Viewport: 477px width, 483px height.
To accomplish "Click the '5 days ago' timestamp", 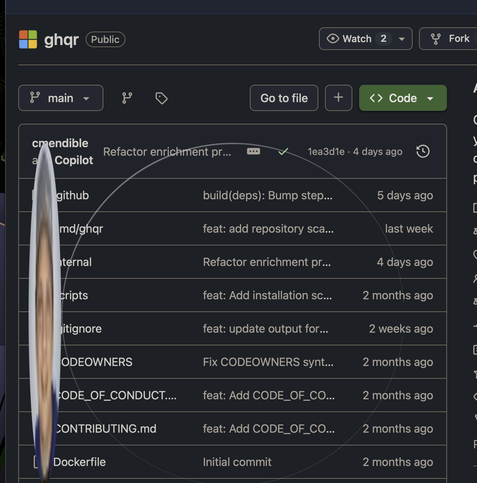I will [x=405, y=196].
